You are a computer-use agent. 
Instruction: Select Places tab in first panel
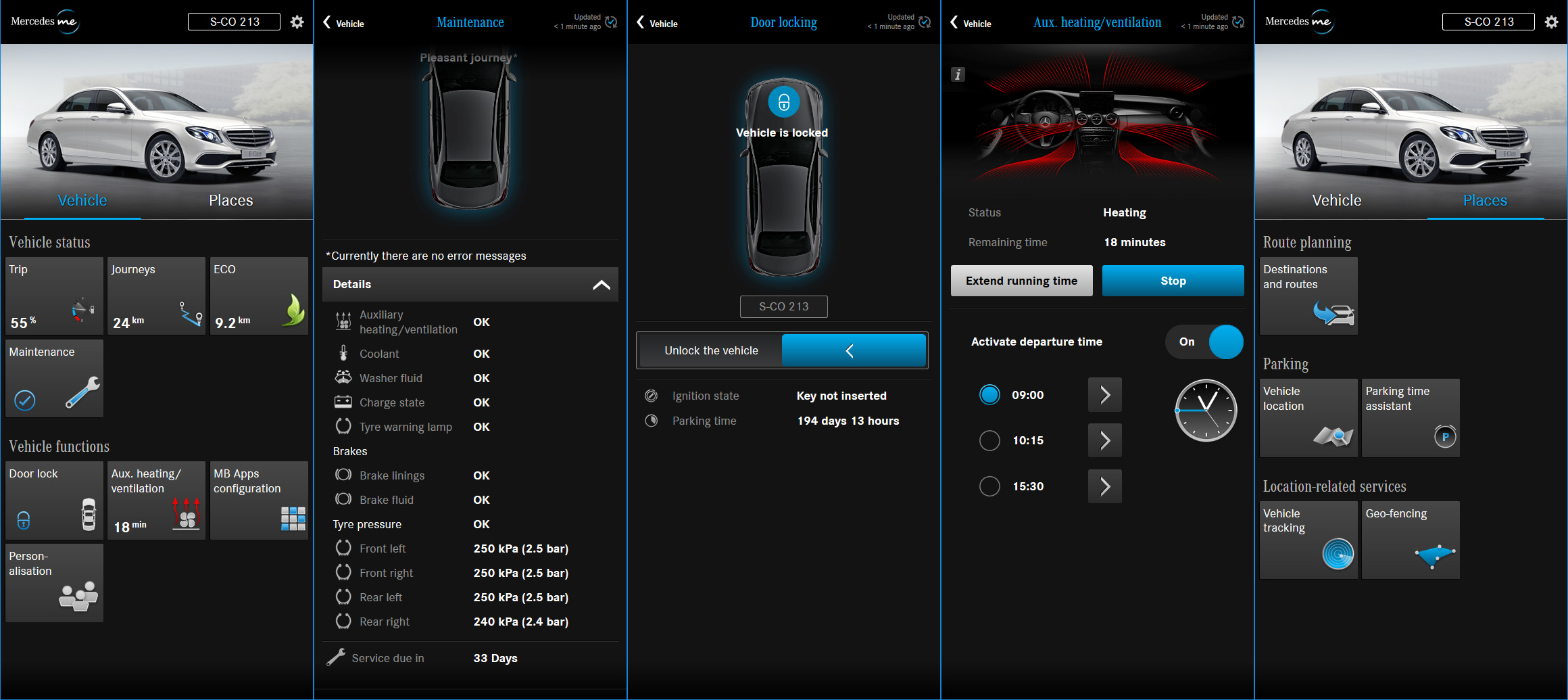(x=230, y=200)
